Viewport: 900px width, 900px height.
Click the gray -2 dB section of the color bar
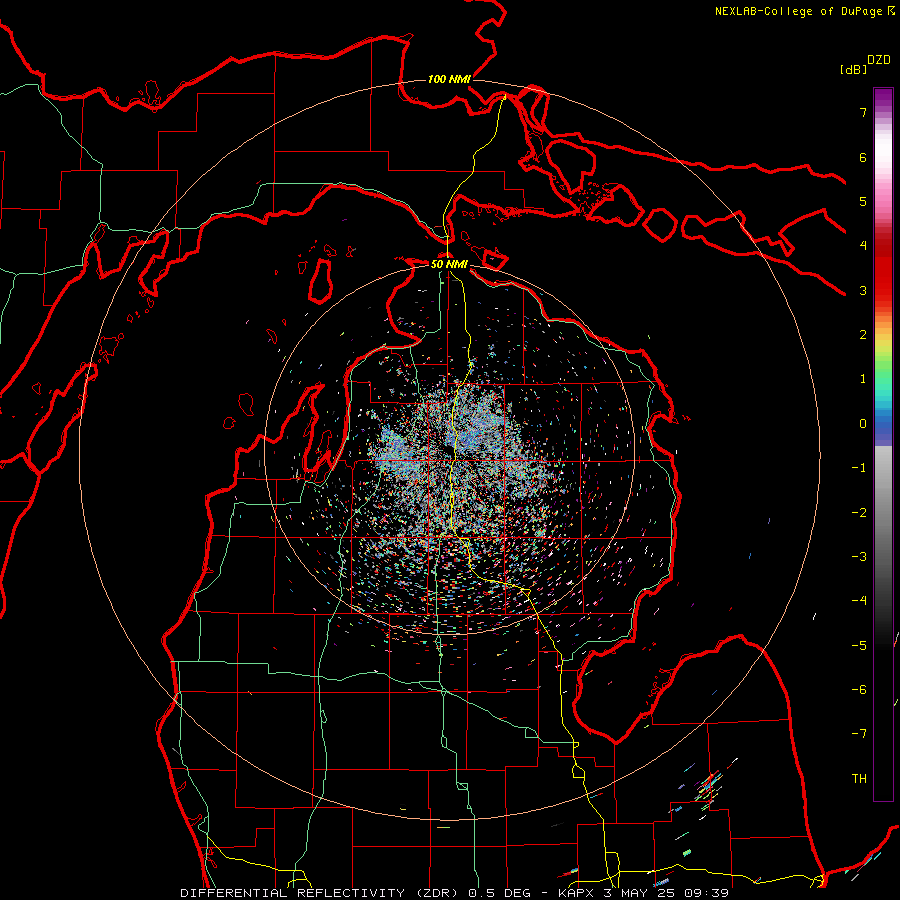click(883, 513)
